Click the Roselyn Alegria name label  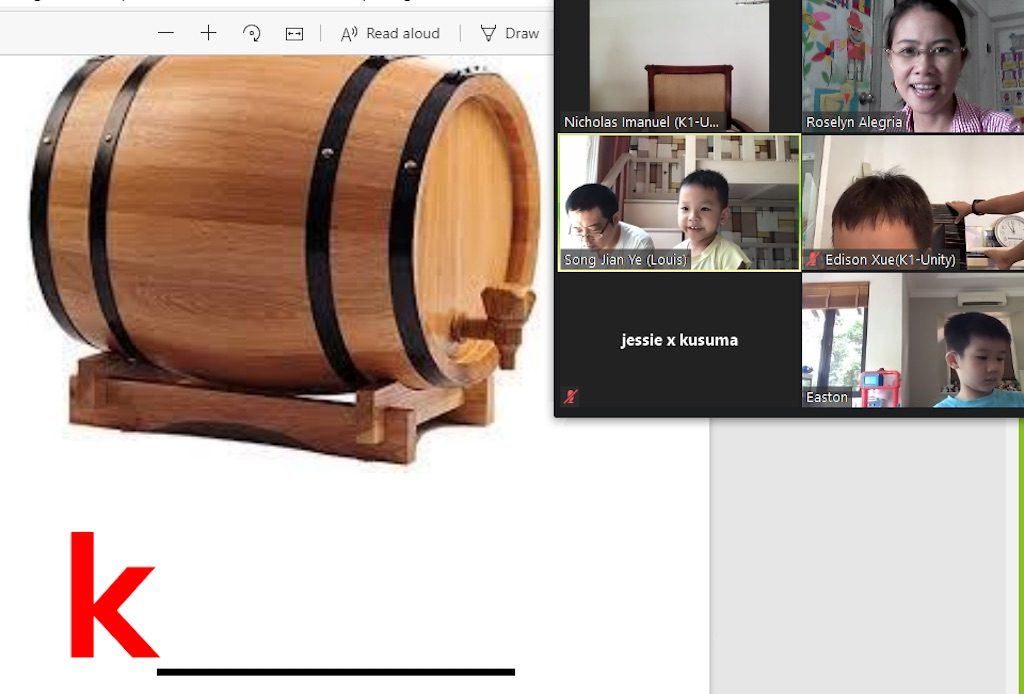pyautogui.click(x=854, y=122)
